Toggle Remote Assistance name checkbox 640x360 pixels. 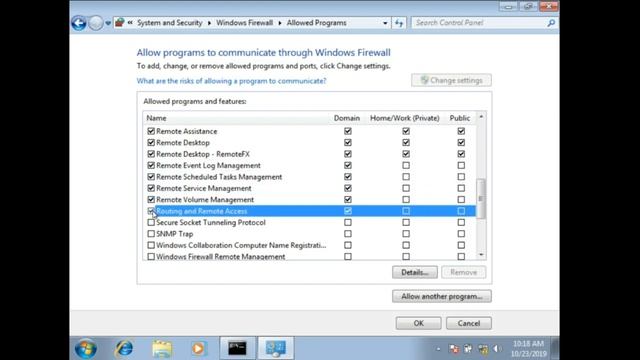tap(151, 131)
